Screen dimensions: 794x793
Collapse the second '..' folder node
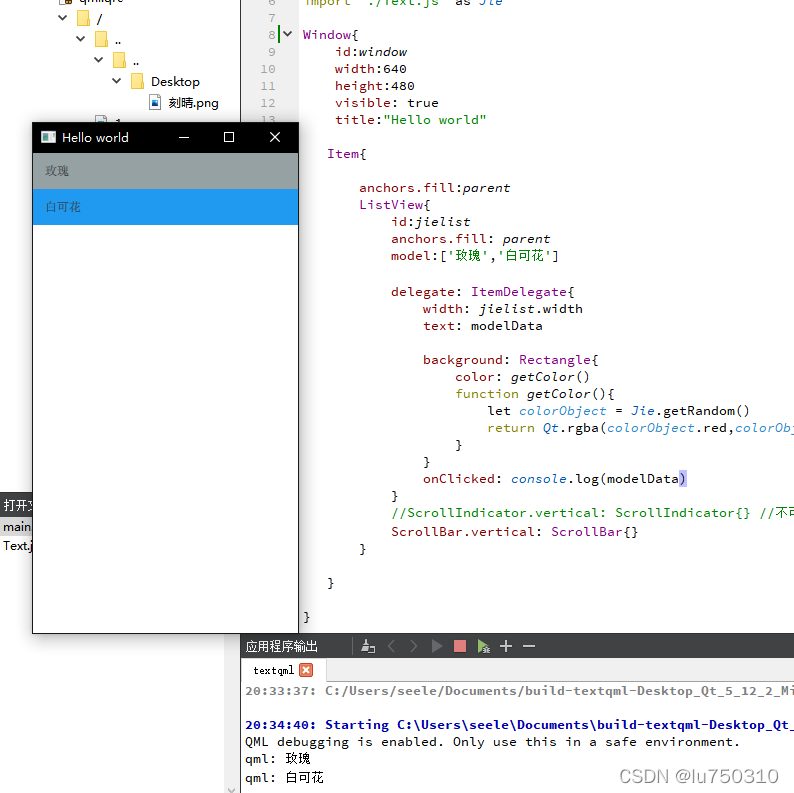click(x=99, y=60)
